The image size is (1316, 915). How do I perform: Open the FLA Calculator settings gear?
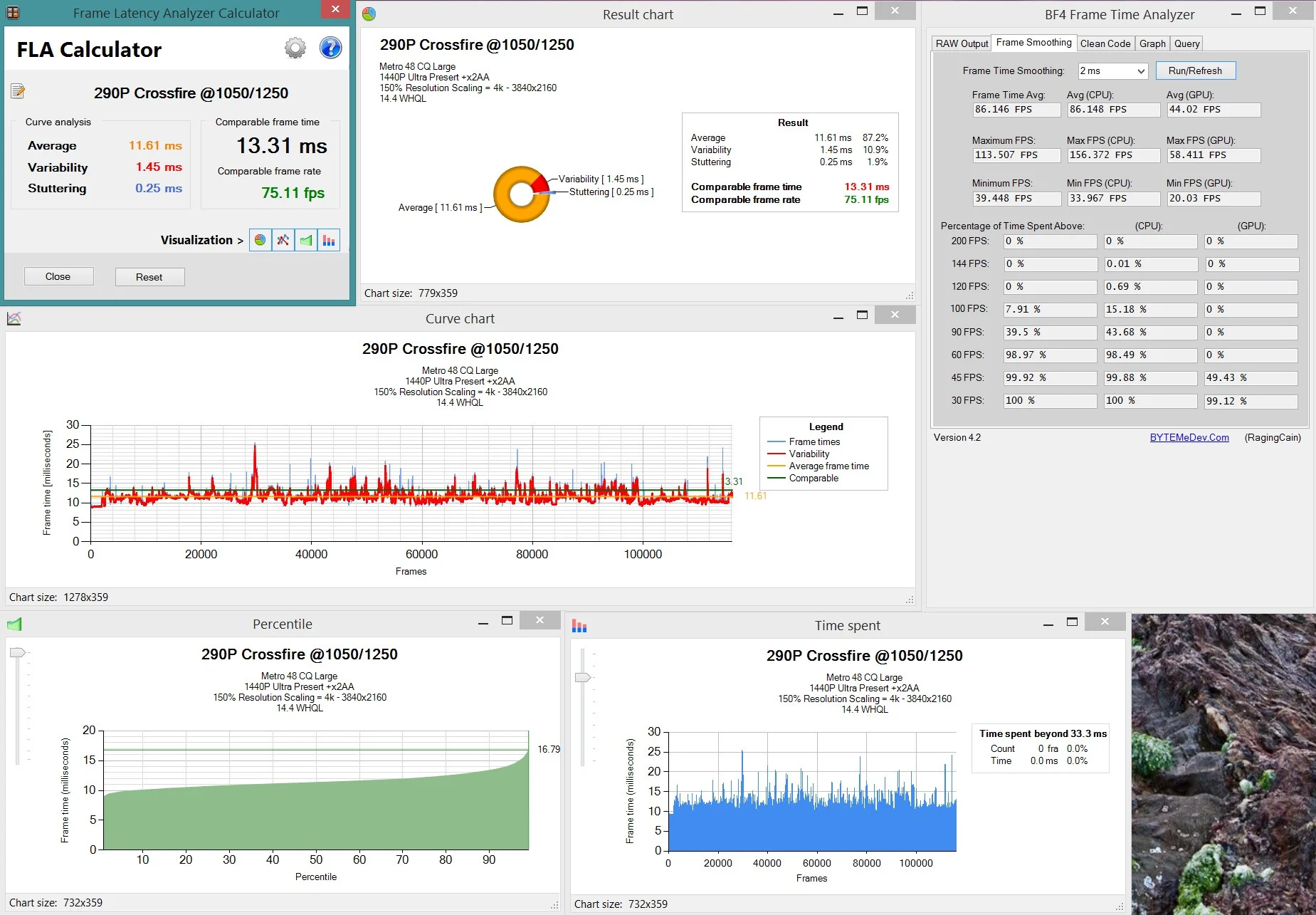295,48
